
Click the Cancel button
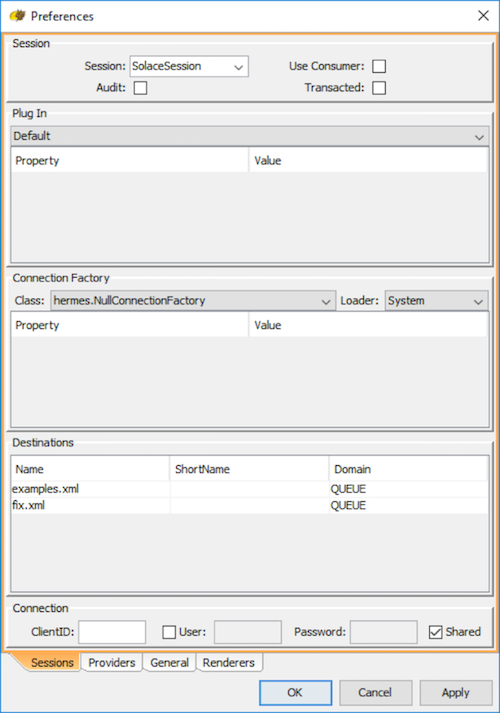coord(375,693)
